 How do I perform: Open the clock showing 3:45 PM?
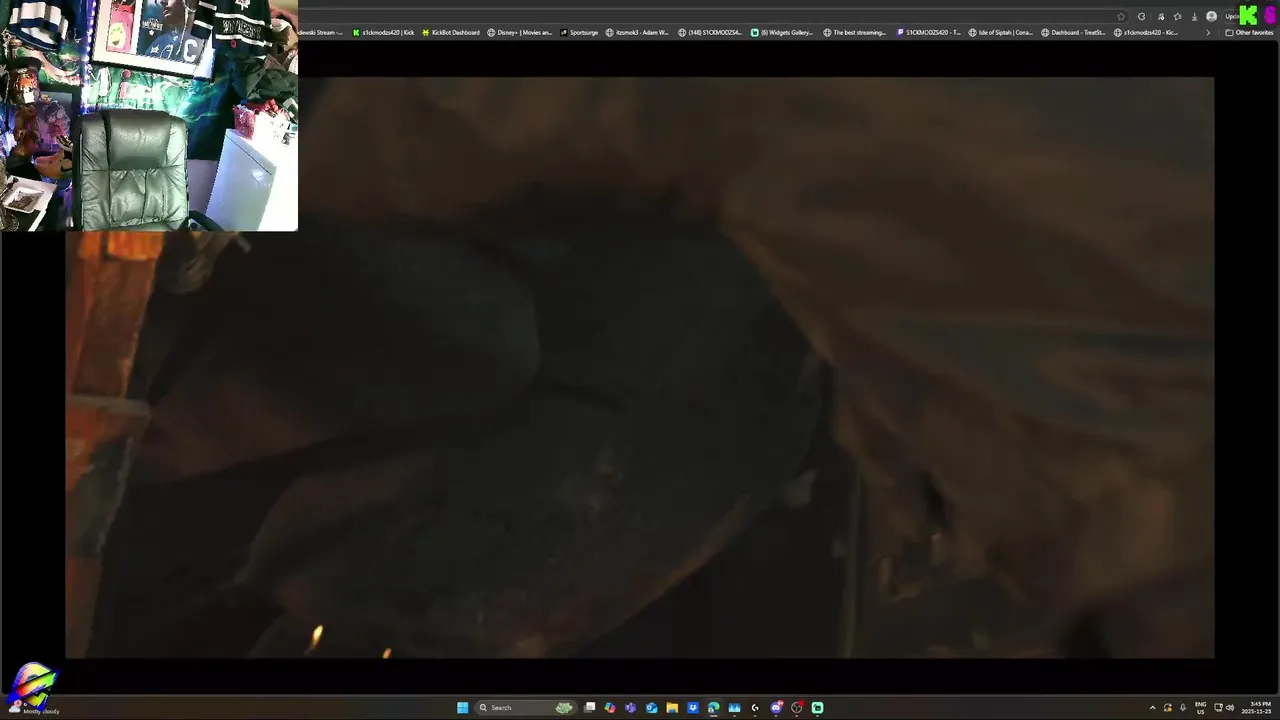pos(1257,708)
